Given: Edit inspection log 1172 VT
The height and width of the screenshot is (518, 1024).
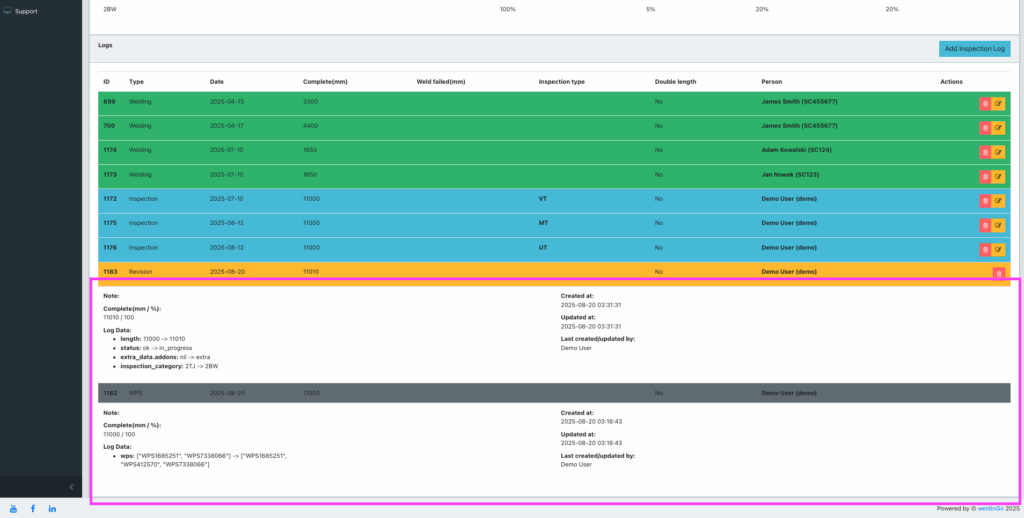Looking at the screenshot, I should (998, 201).
